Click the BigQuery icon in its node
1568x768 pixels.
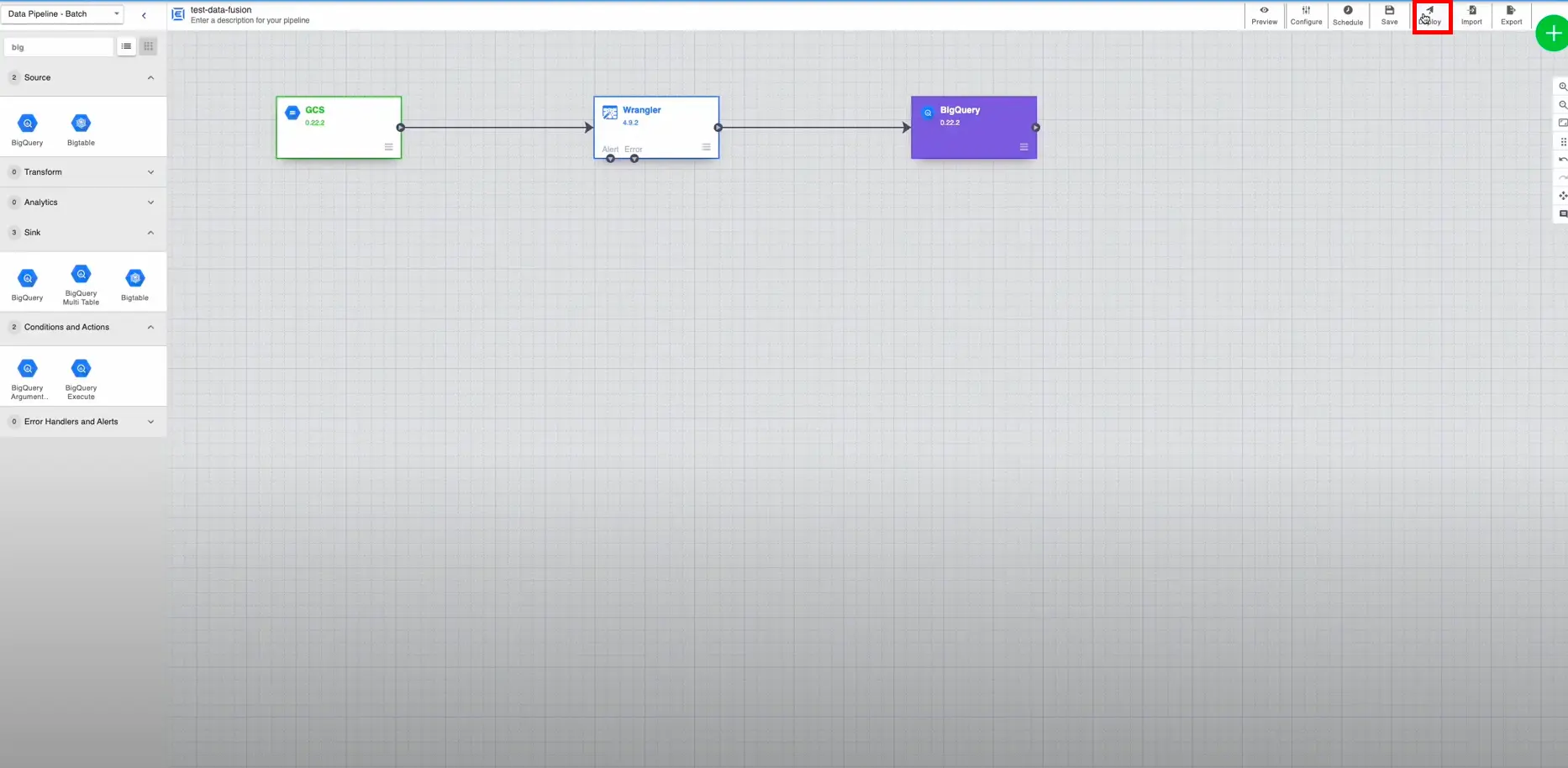point(928,113)
